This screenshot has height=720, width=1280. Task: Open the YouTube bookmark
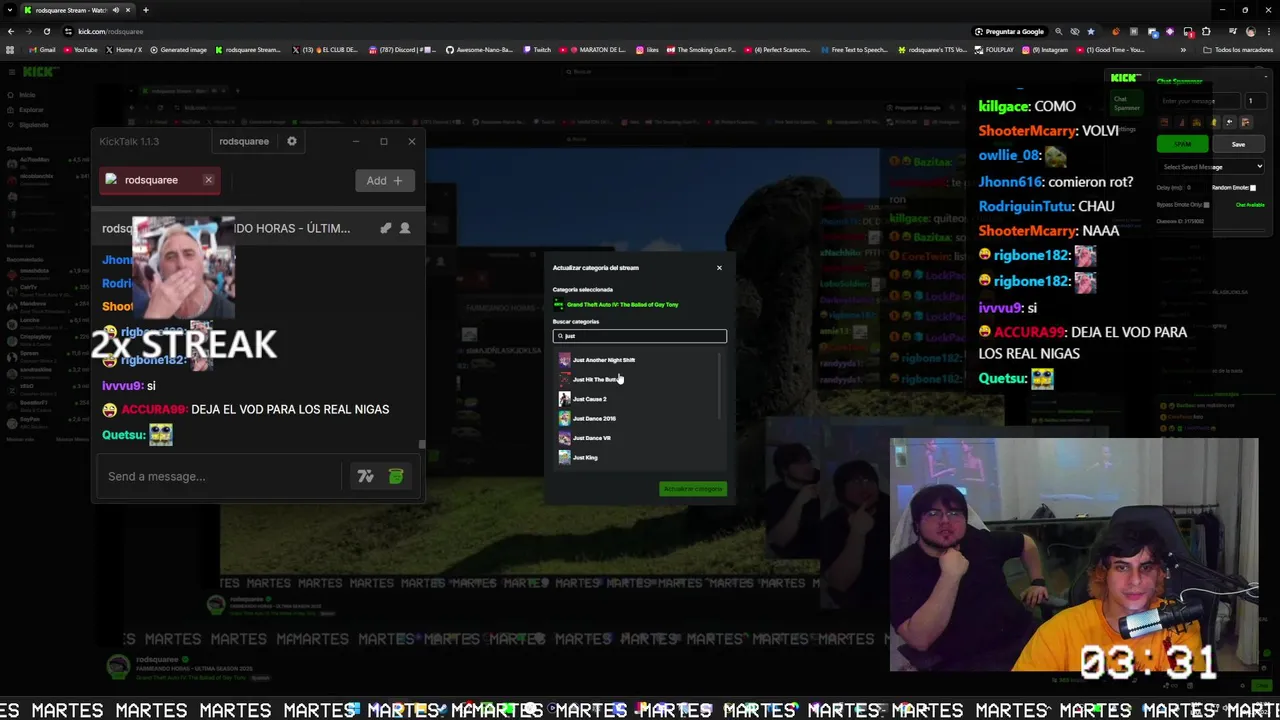click(x=80, y=50)
